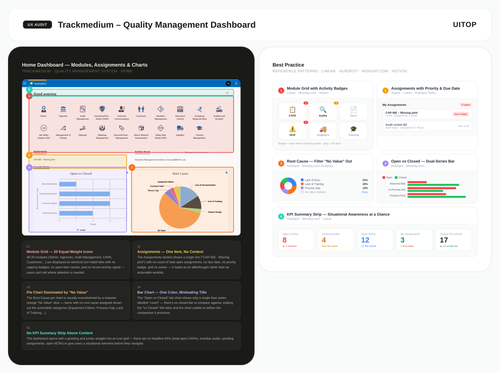Open the Customer Communication module icon
Image resolution: width=500 pixels, height=373 pixels.
coord(122,109)
